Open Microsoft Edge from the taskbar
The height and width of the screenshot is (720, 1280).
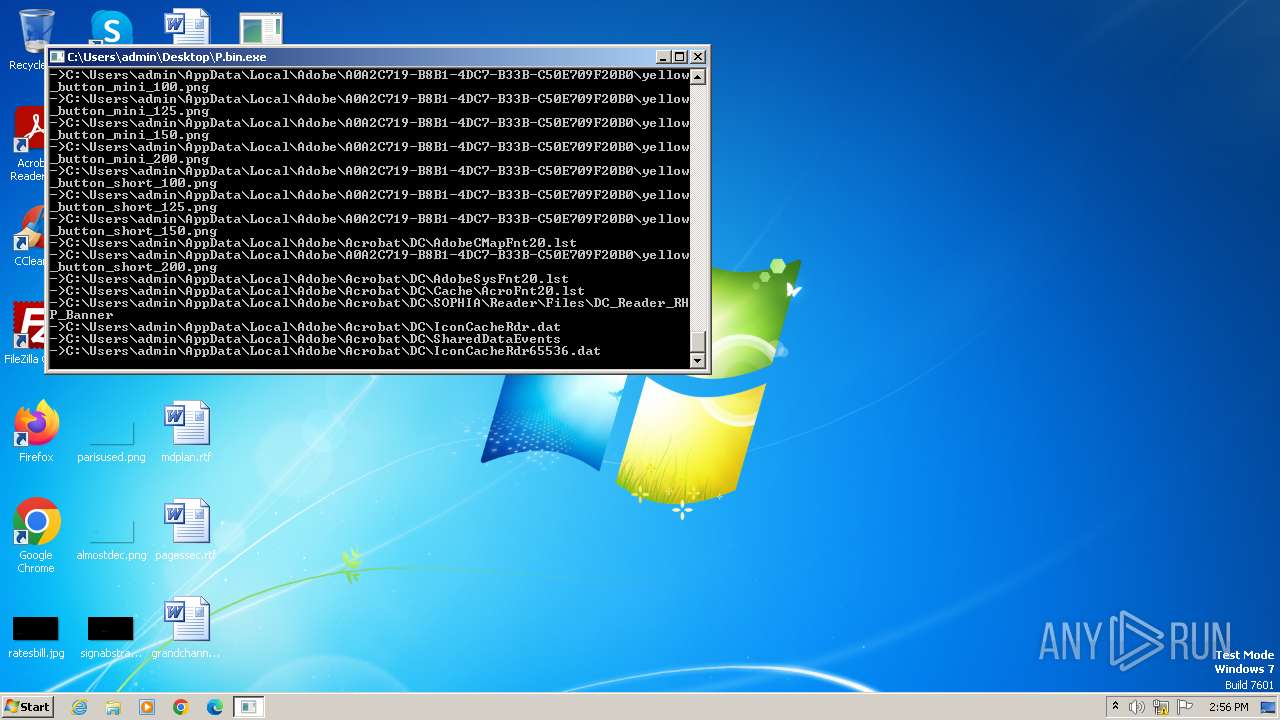(x=215, y=707)
